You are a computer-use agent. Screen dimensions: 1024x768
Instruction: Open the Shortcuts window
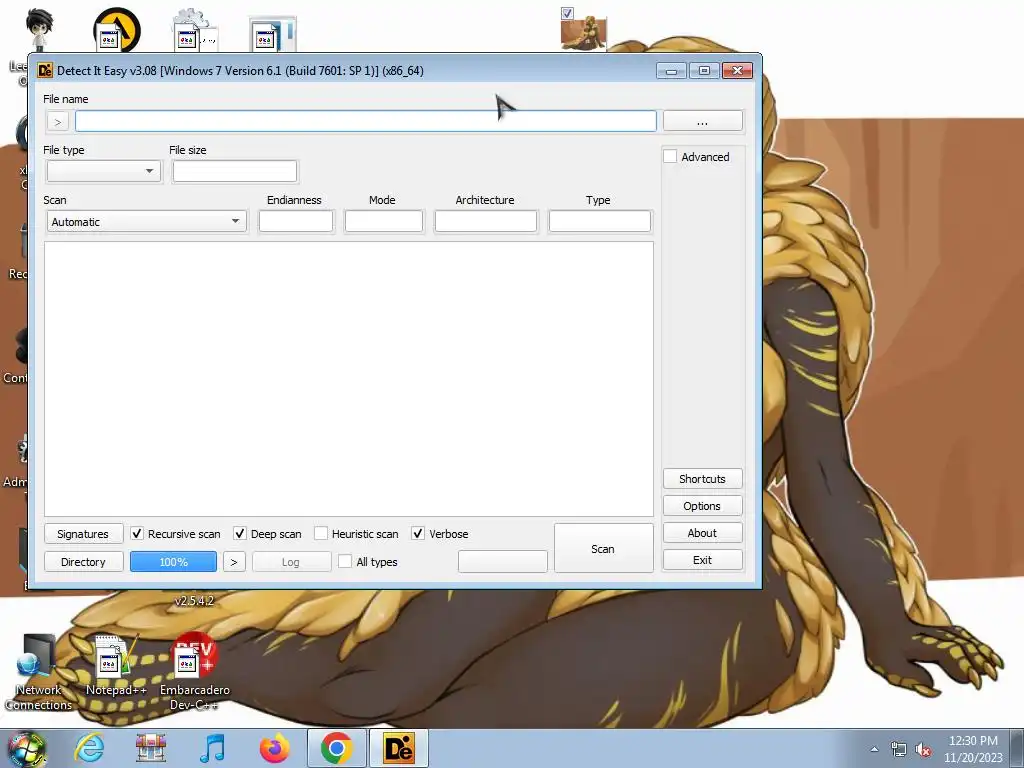click(x=703, y=479)
